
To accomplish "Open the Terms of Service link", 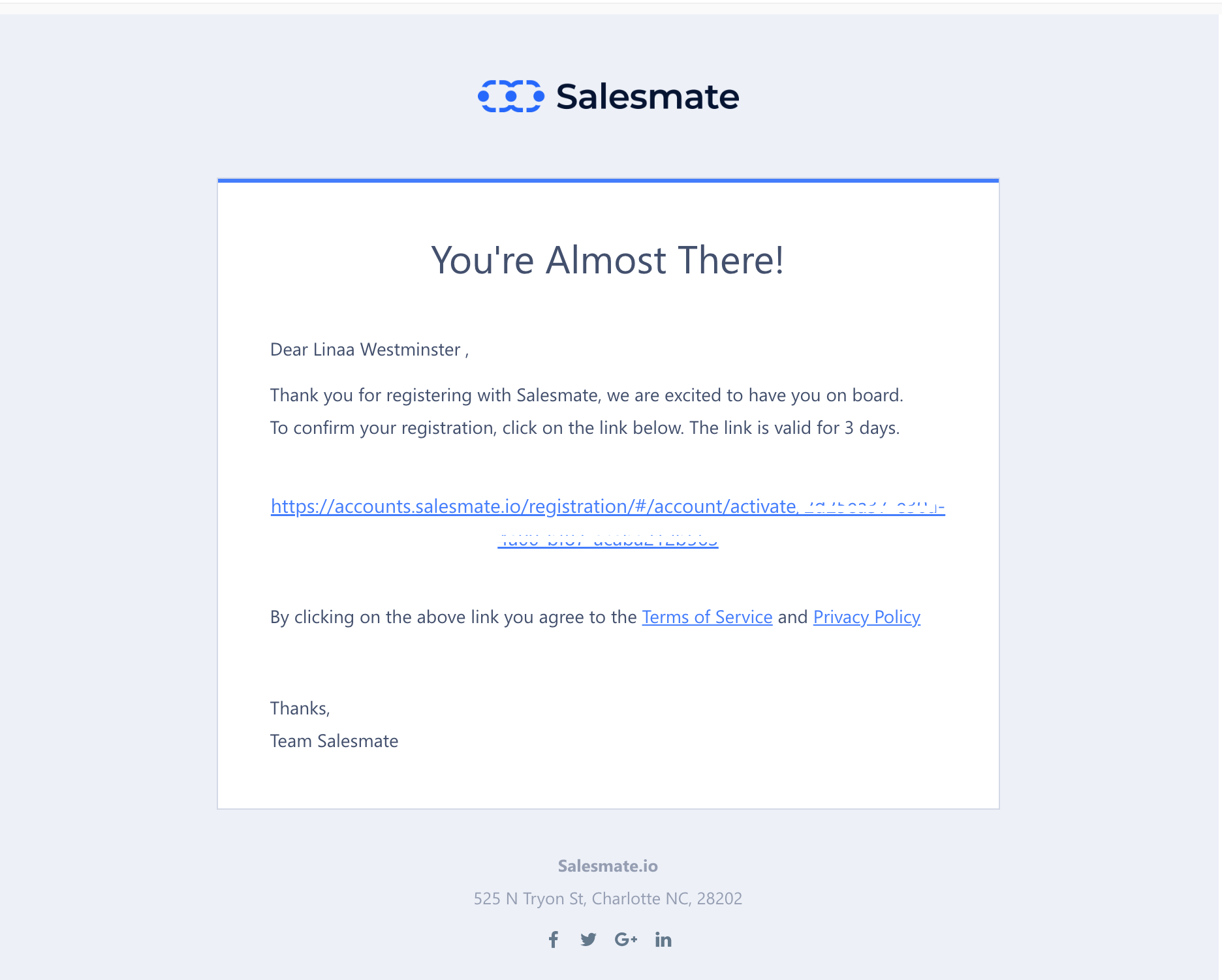I will [x=707, y=617].
